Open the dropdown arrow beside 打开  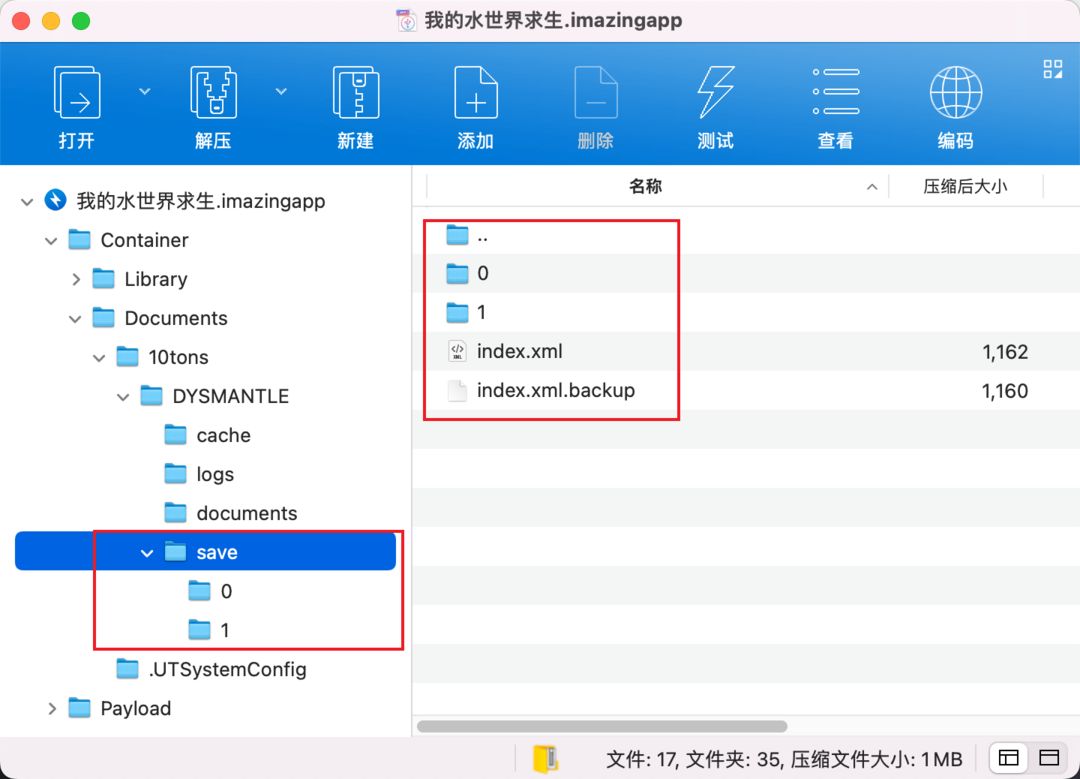tap(145, 91)
